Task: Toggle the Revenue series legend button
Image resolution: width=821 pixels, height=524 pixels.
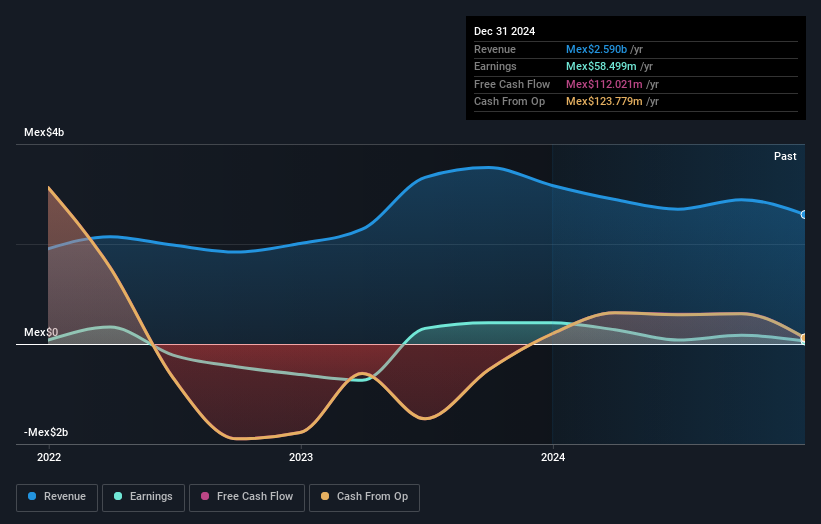Action: pyautogui.click(x=57, y=497)
